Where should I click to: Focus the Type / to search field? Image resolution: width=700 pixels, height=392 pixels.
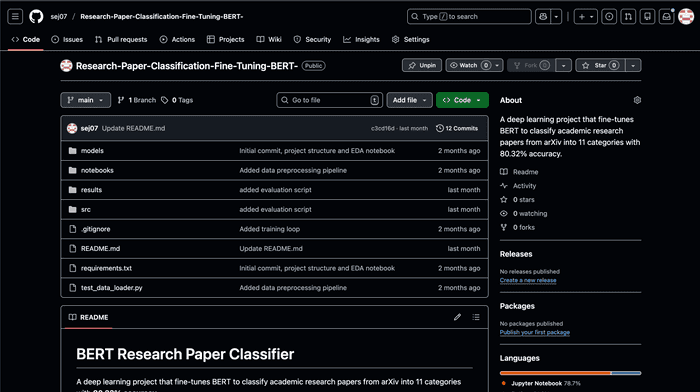coord(469,17)
